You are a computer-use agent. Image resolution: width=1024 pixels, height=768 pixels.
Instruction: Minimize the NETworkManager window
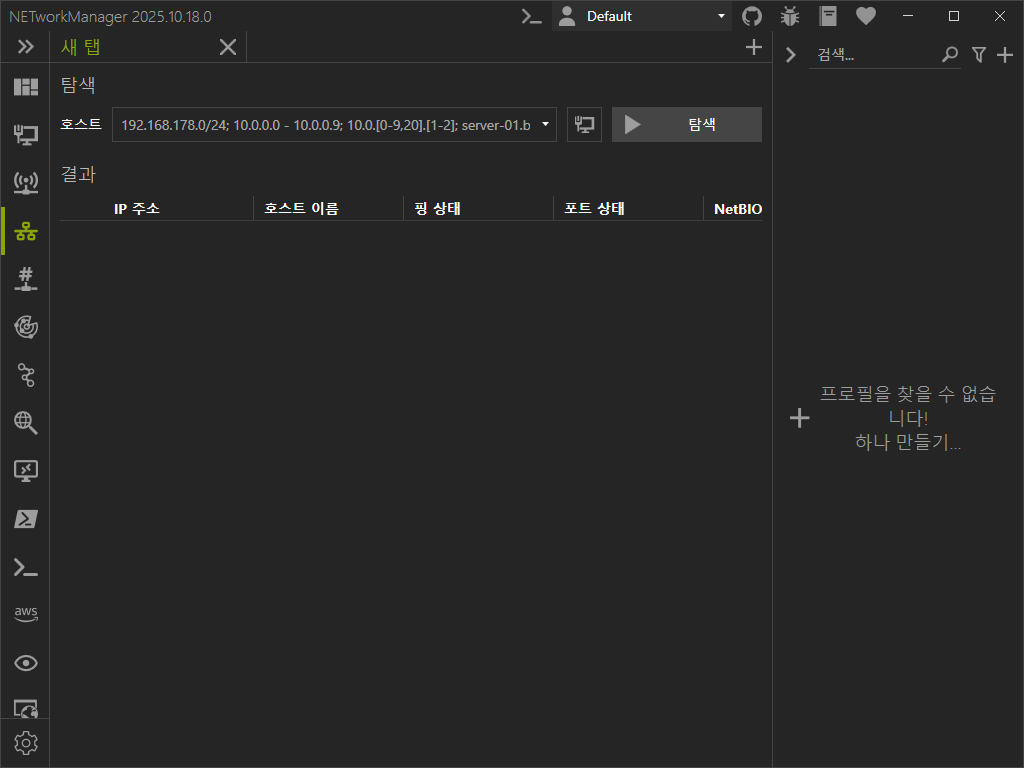pos(908,16)
